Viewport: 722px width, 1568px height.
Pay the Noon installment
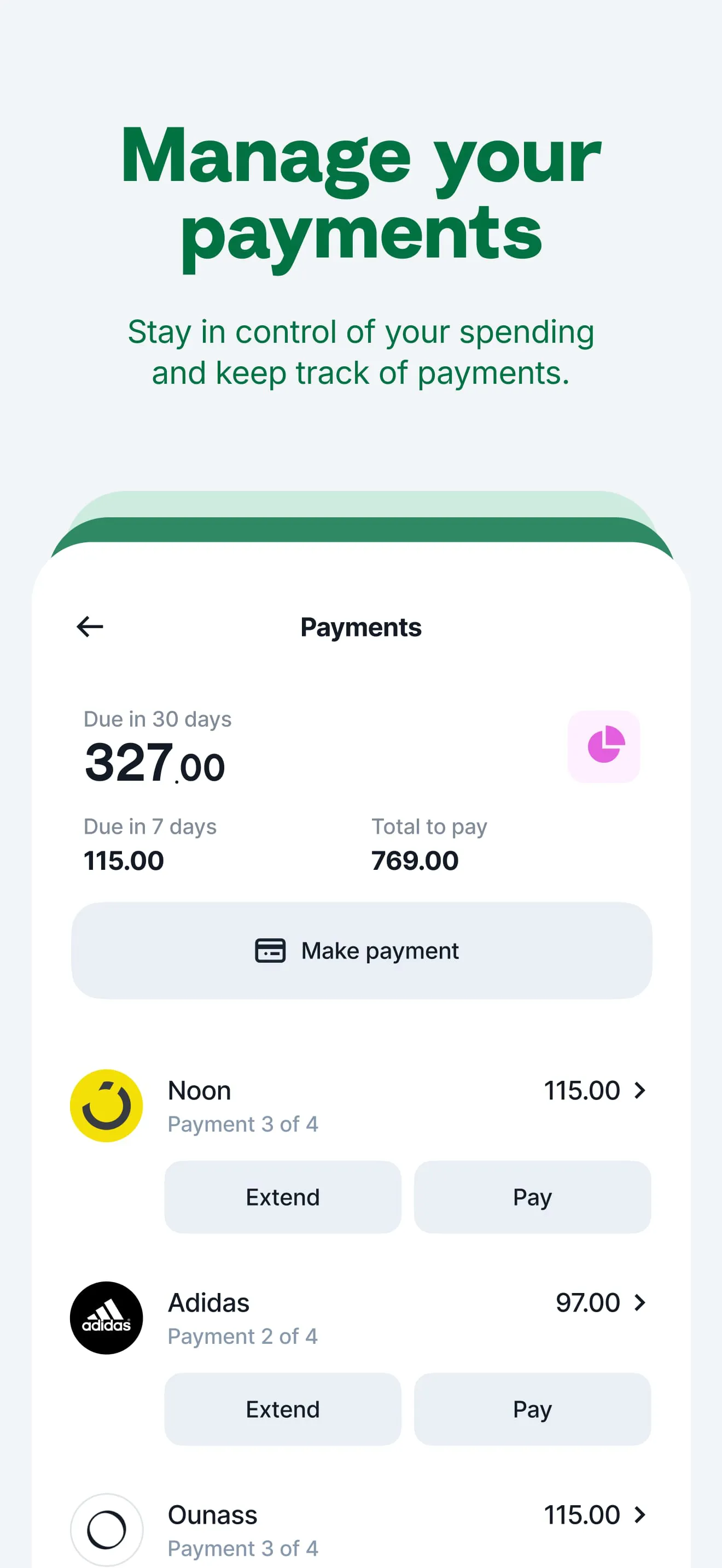click(x=532, y=1197)
